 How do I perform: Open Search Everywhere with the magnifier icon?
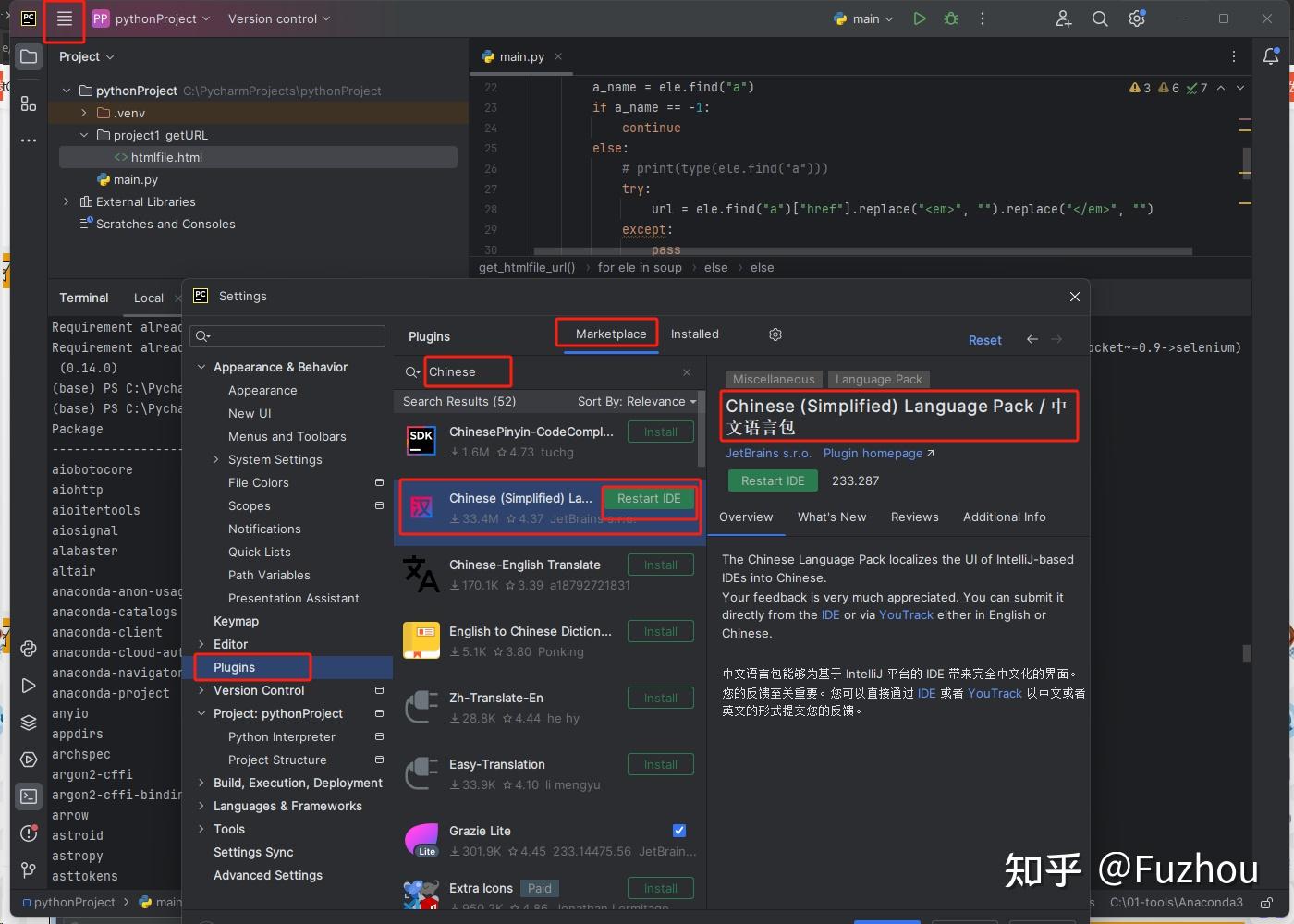click(1100, 18)
